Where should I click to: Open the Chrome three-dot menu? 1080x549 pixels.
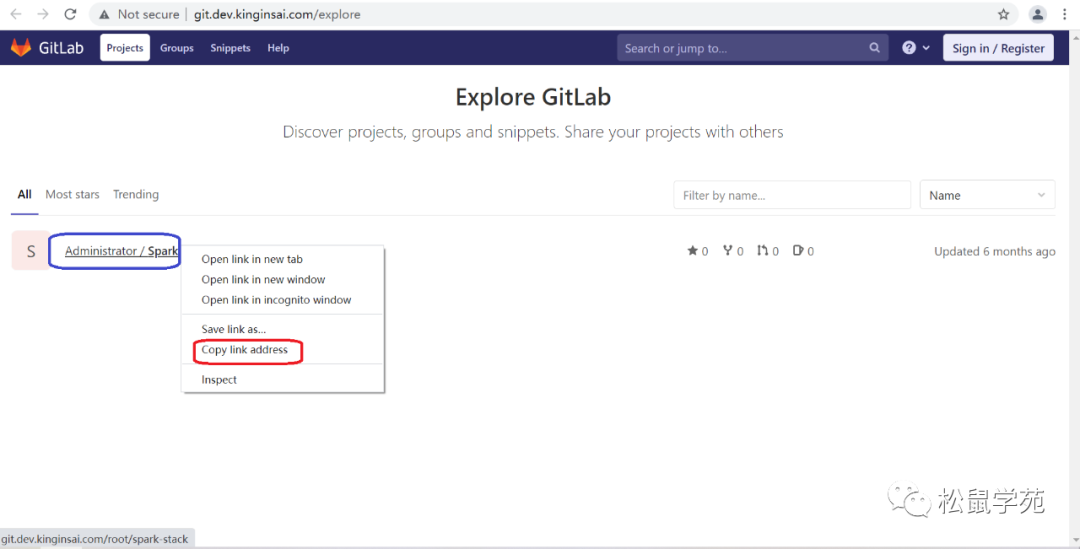(x=1064, y=14)
